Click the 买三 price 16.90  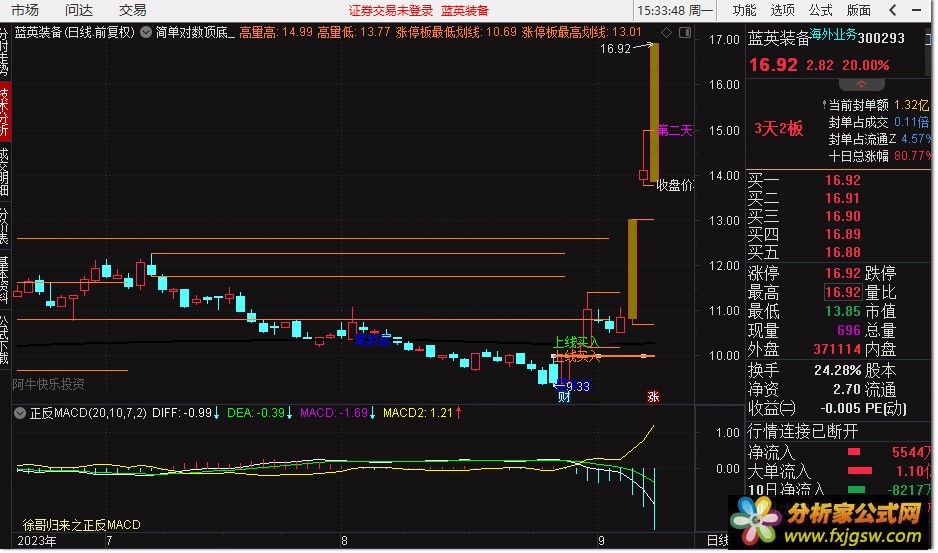[x=842, y=216]
